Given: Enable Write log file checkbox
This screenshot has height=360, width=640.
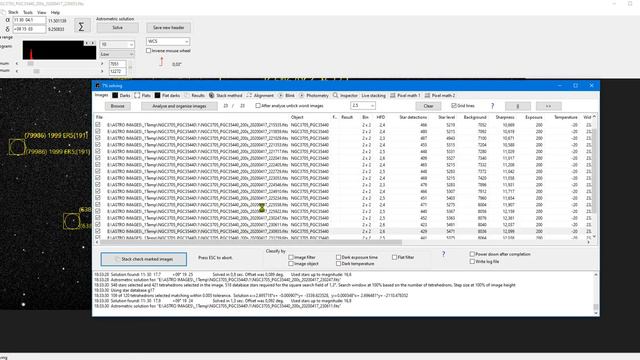Looking at the screenshot, I should (484, 262).
